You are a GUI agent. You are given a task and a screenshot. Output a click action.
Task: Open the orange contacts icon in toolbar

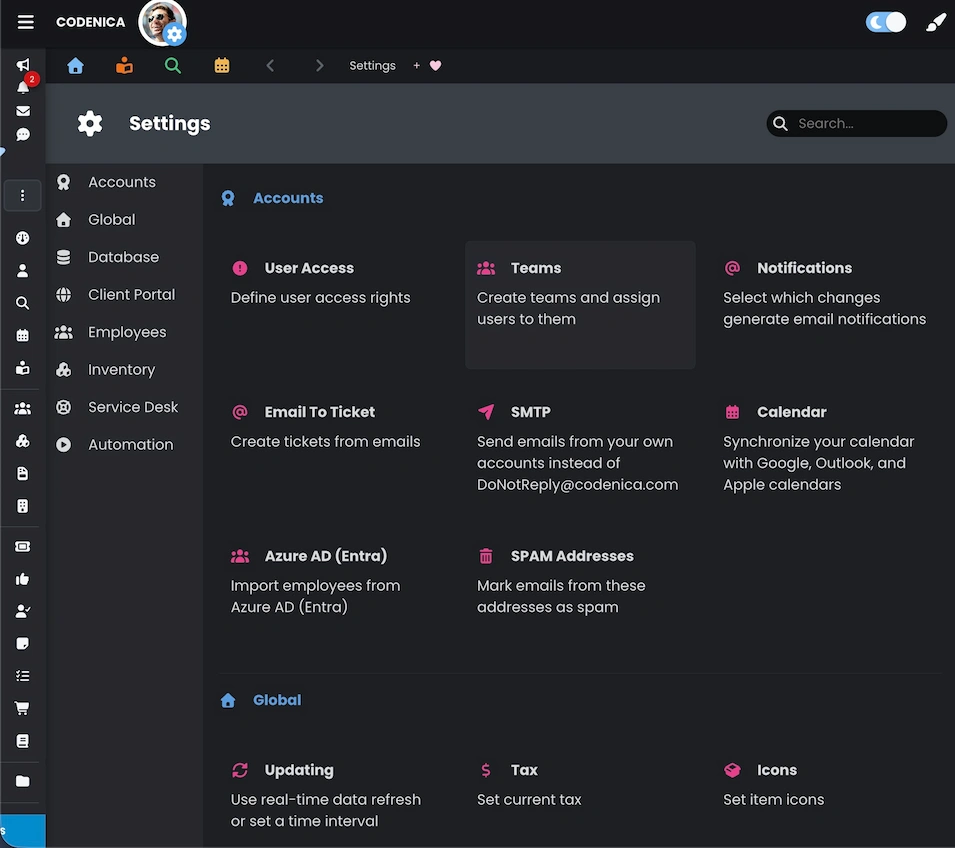(x=122, y=65)
